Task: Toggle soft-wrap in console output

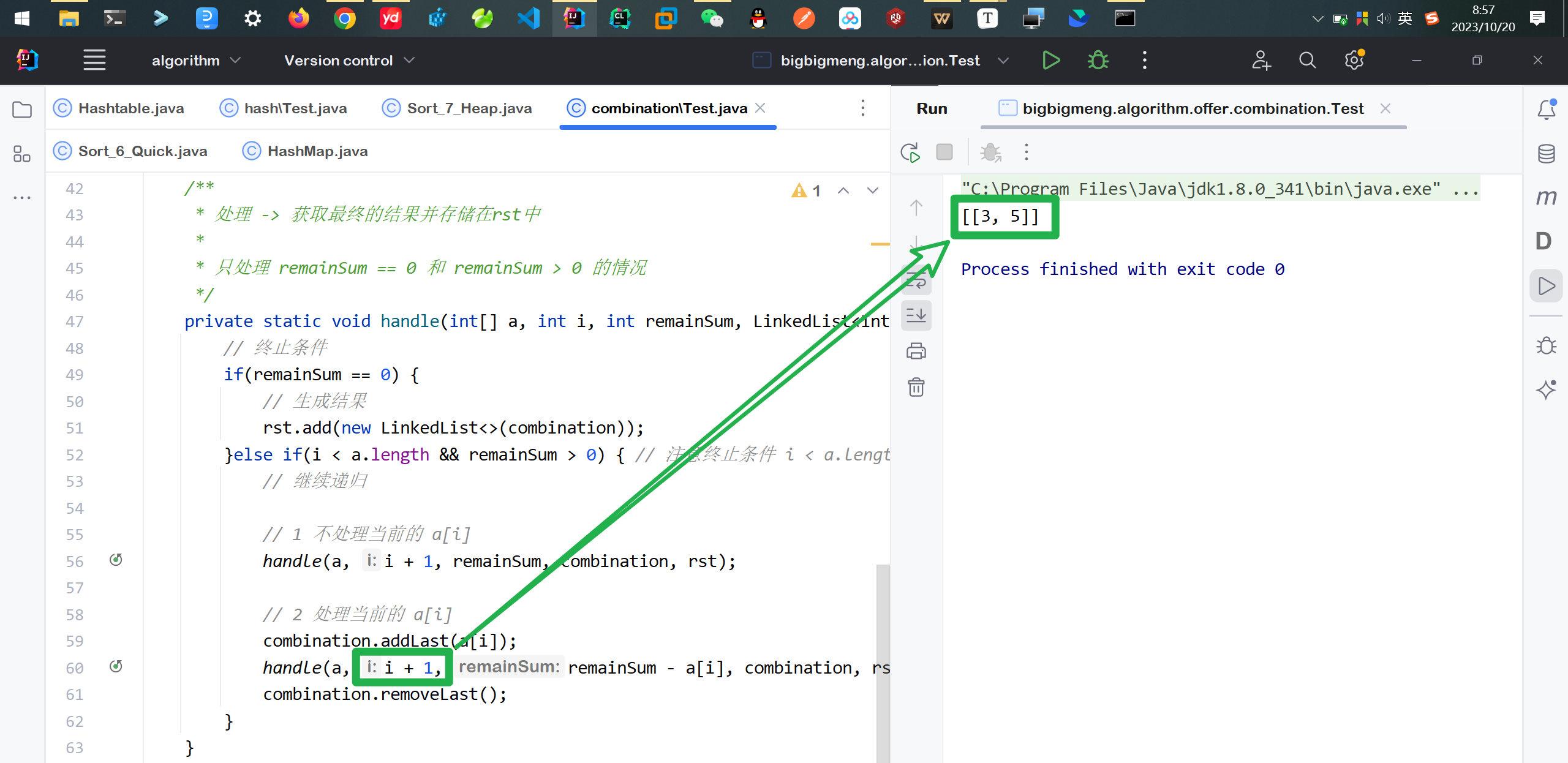Action: [916, 281]
